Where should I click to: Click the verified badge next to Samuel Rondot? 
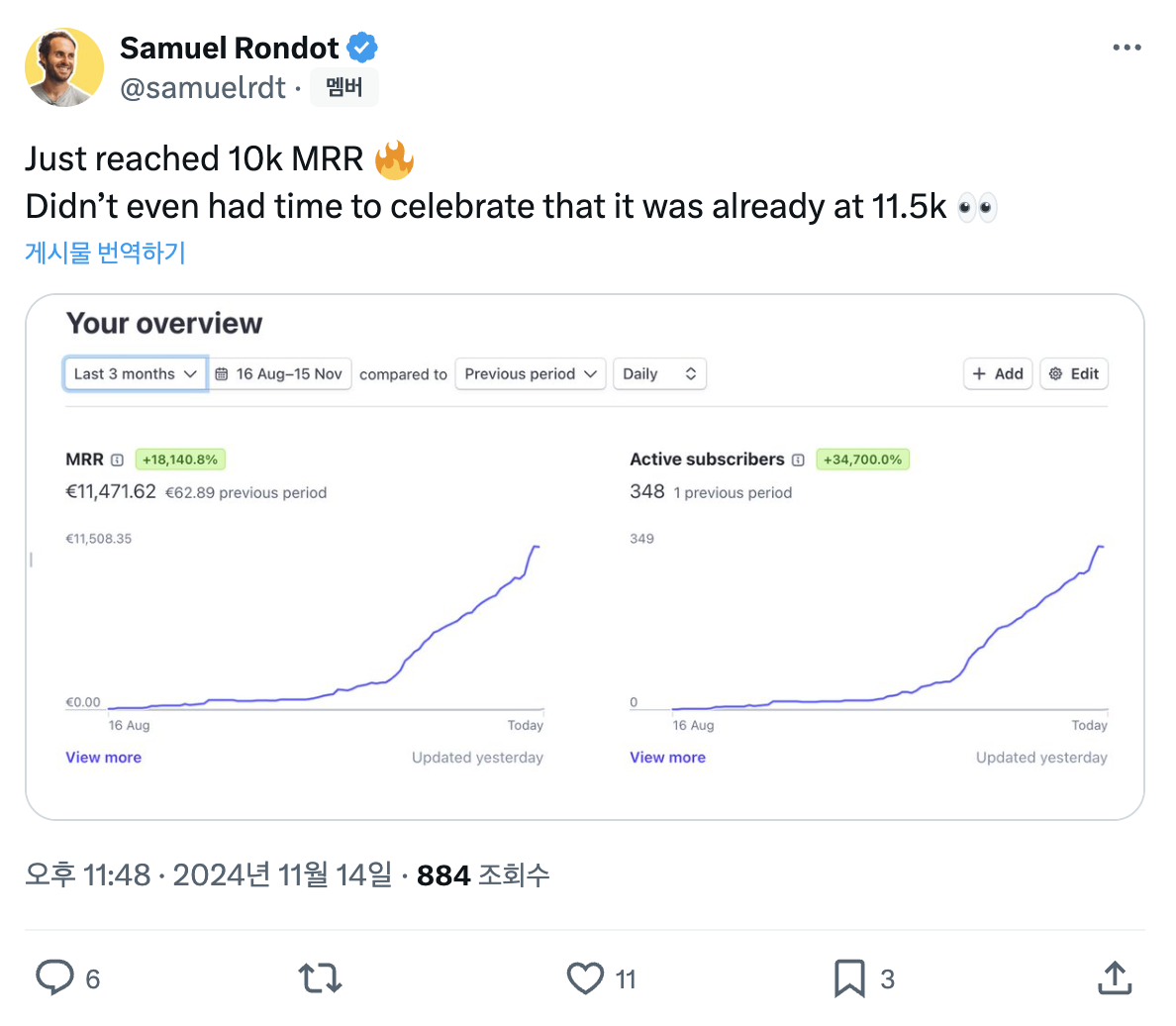click(x=361, y=47)
